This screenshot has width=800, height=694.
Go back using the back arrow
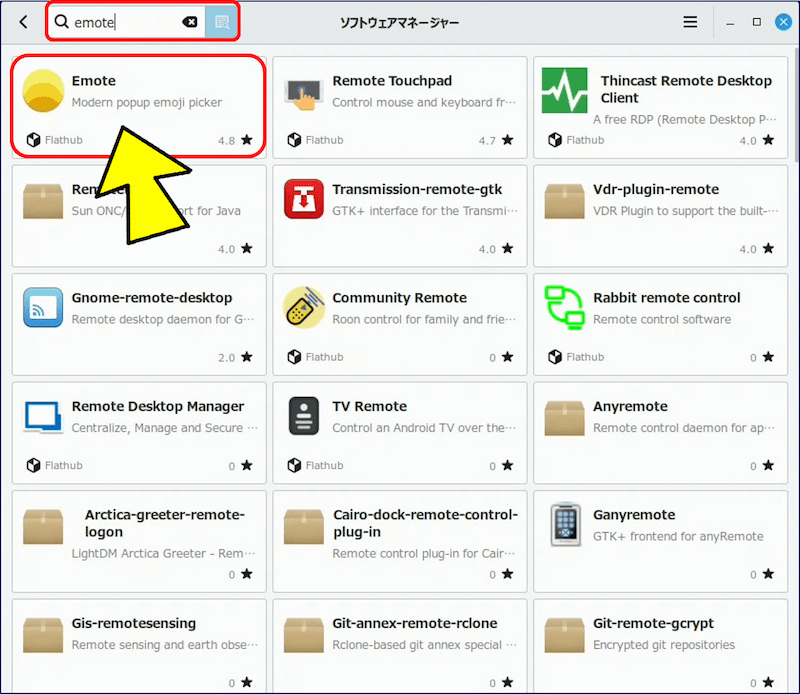[x=23, y=22]
